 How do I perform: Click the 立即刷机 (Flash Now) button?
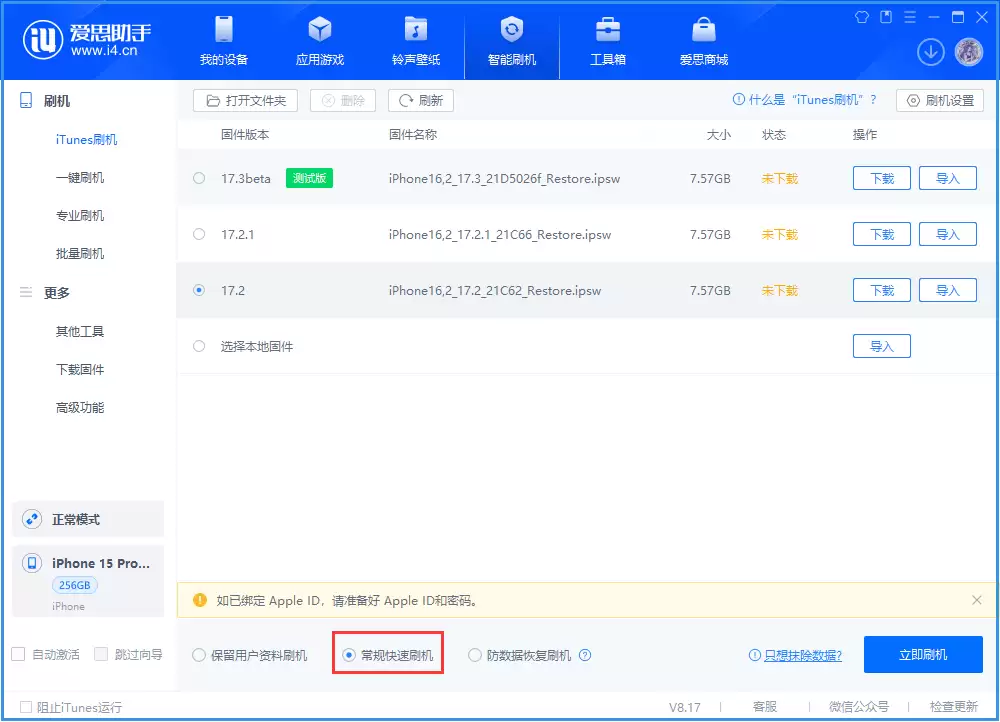pyautogui.click(x=923, y=654)
